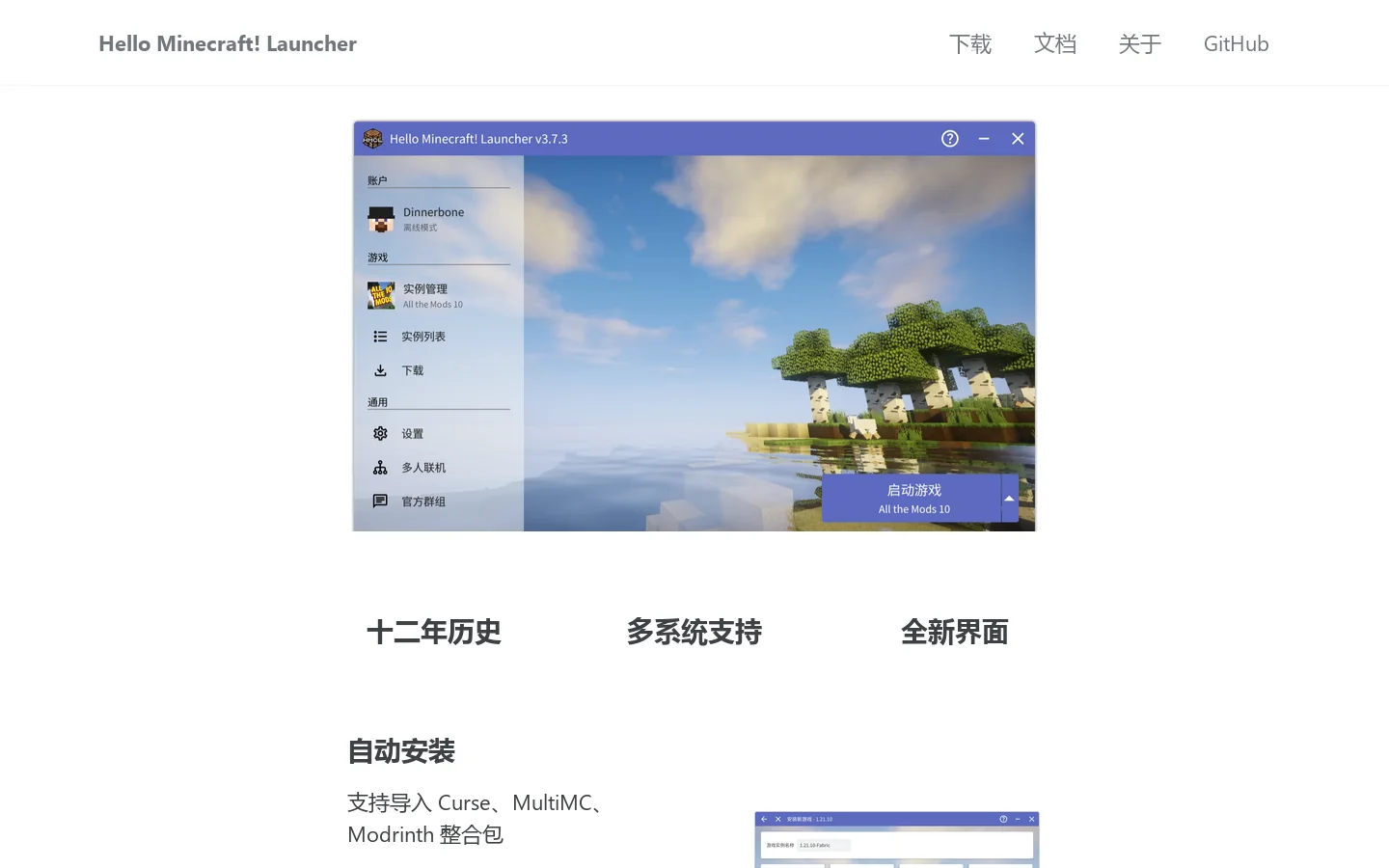Select the 多人联机 label
The width and height of the screenshot is (1389, 868).
click(423, 468)
